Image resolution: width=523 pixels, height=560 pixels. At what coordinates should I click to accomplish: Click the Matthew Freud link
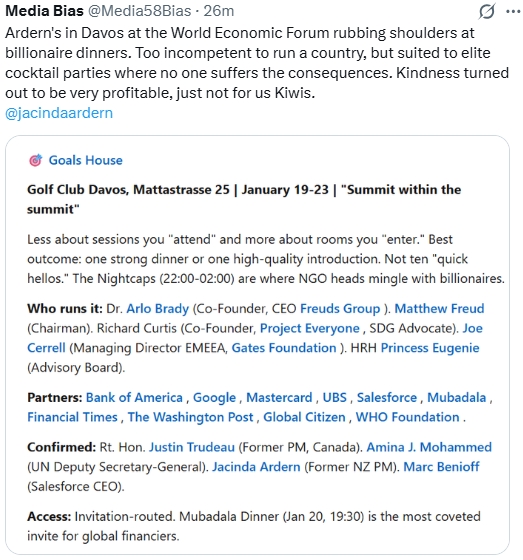pyautogui.click(x=439, y=309)
